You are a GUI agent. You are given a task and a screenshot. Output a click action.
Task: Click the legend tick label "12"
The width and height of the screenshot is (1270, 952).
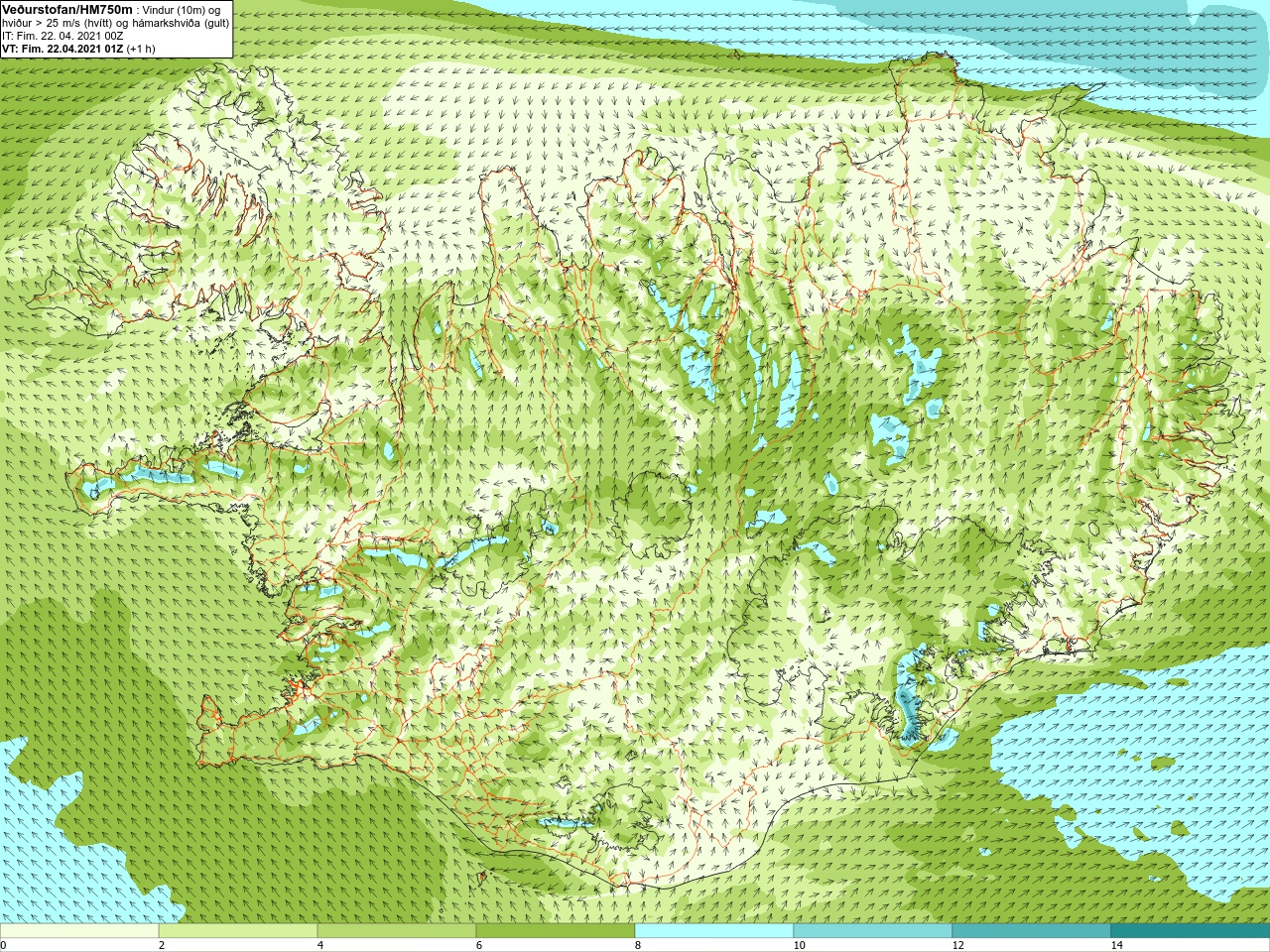(957, 944)
